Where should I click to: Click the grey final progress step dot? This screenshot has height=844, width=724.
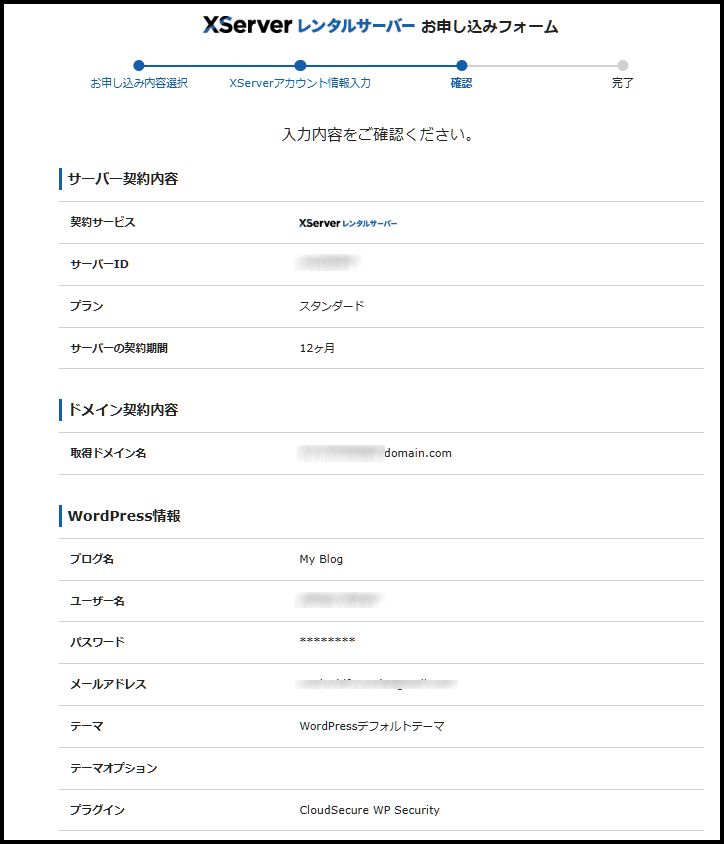pyautogui.click(x=623, y=66)
